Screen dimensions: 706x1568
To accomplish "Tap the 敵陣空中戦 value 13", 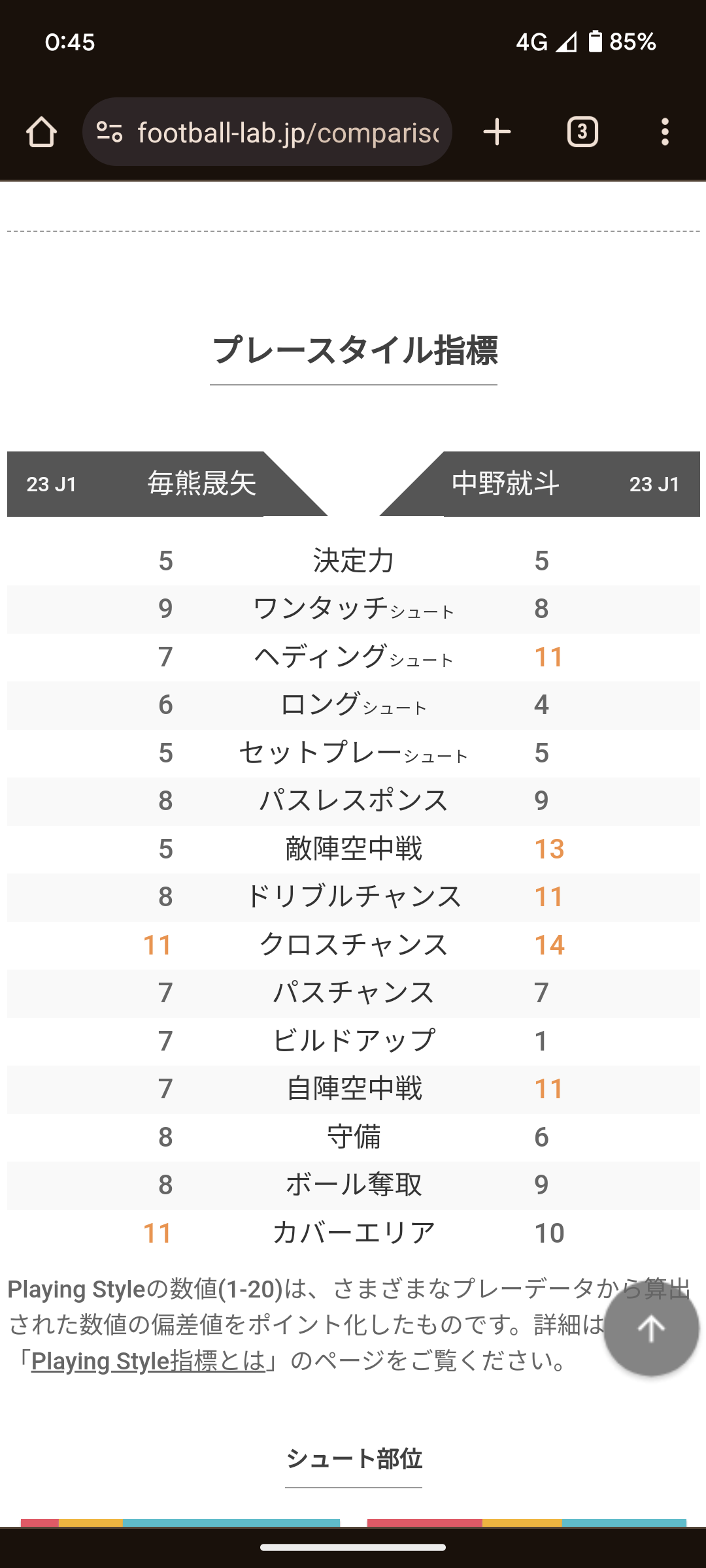I will pyautogui.click(x=549, y=849).
